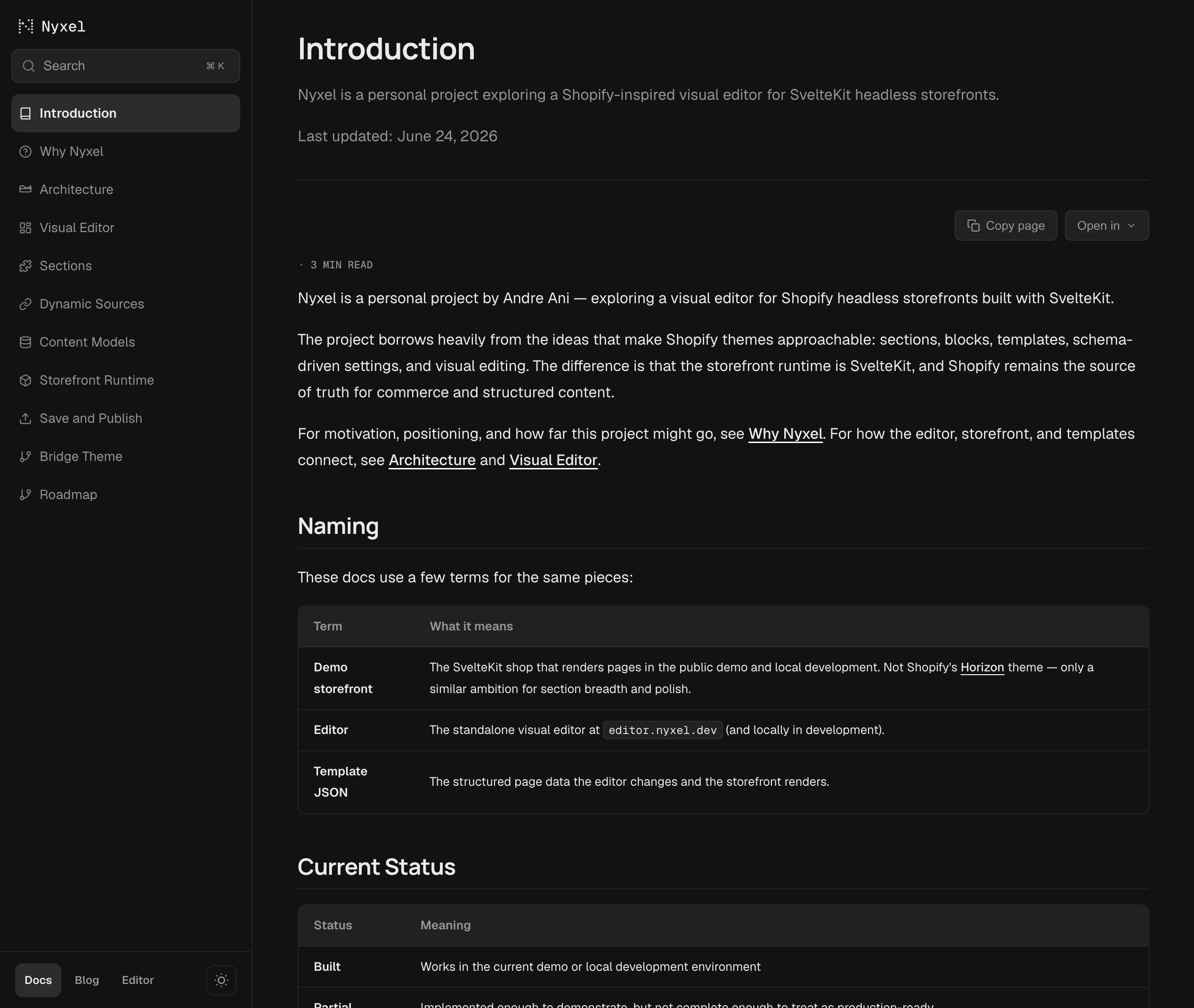
Task: Focus the Search input field
Action: [126, 66]
